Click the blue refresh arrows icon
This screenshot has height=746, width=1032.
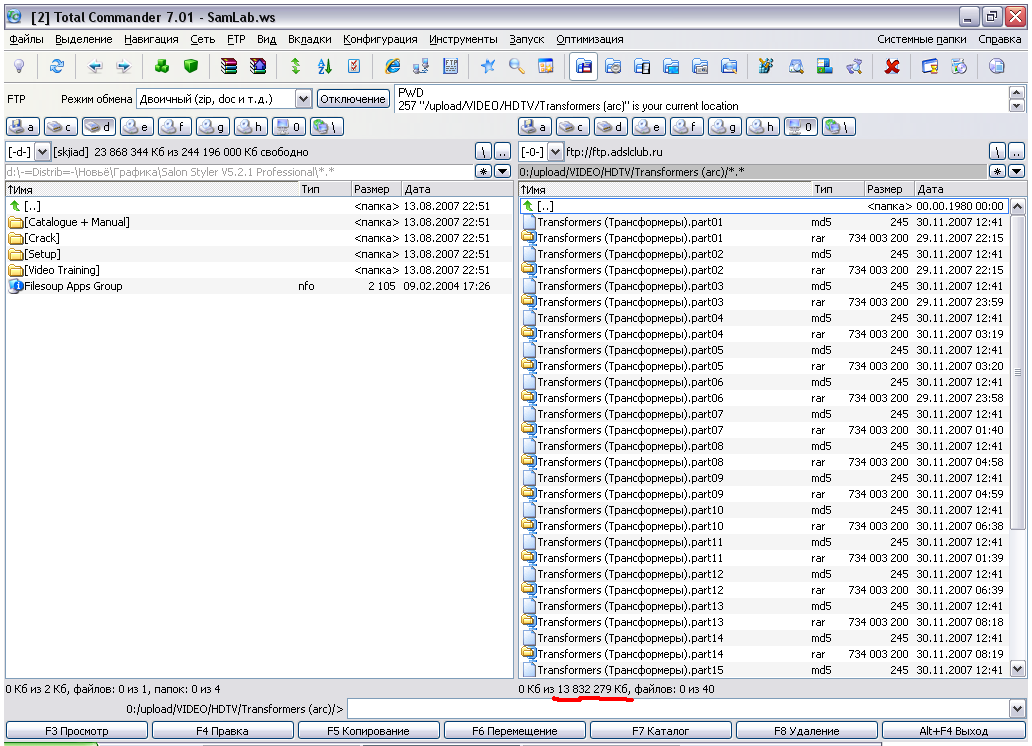(57, 66)
